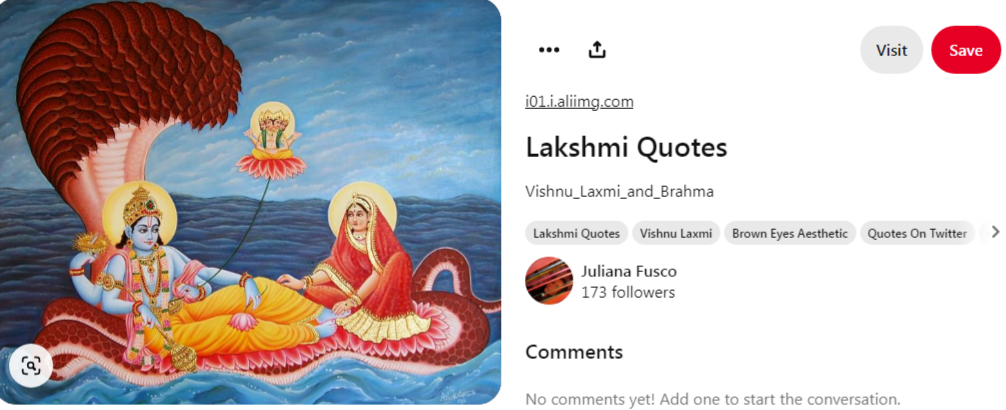The height and width of the screenshot is (410, 1006).
Task: Open the three-dot more options menu
Action: click(x=549, y=50)
